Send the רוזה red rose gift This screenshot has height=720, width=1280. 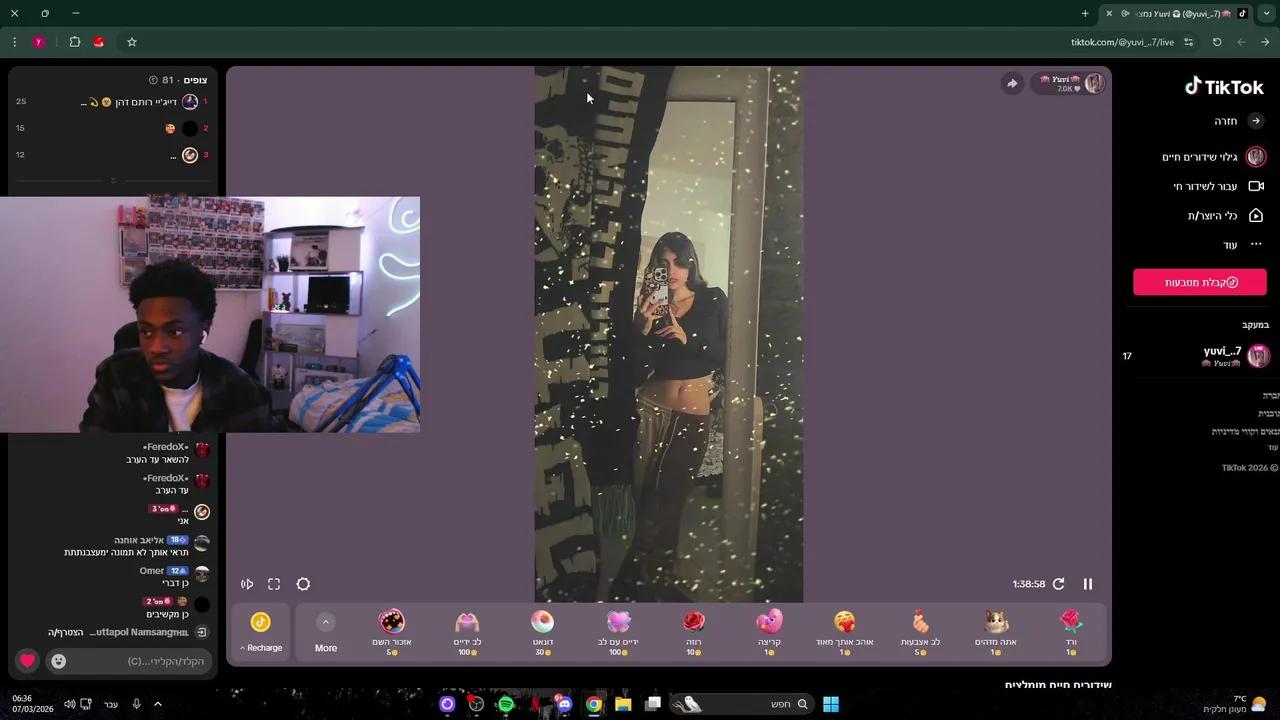[x=694, y=632]
